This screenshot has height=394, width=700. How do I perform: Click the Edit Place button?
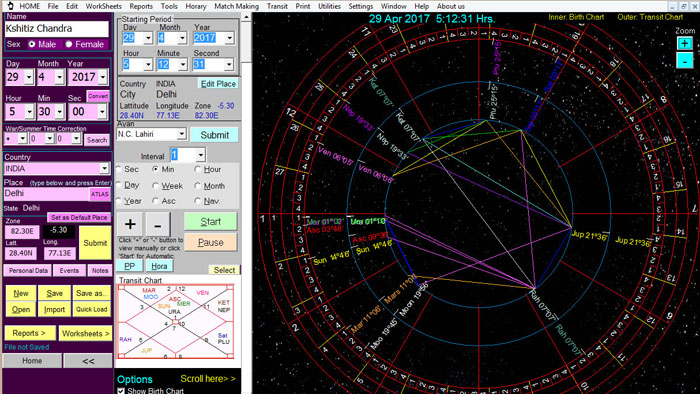pos(218,84)
